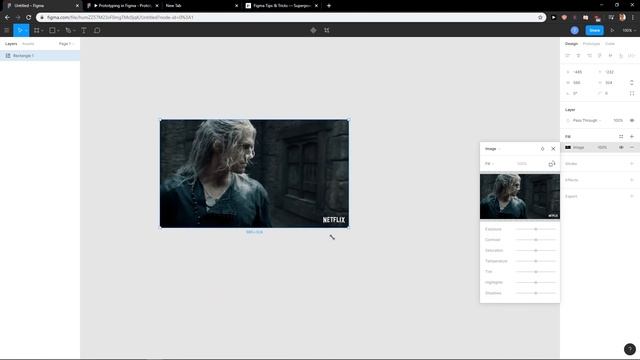The width and height of the screenshot is (640, 360).
Task: Click the Contrast slider handle
Action: click(x=536, y=240)
